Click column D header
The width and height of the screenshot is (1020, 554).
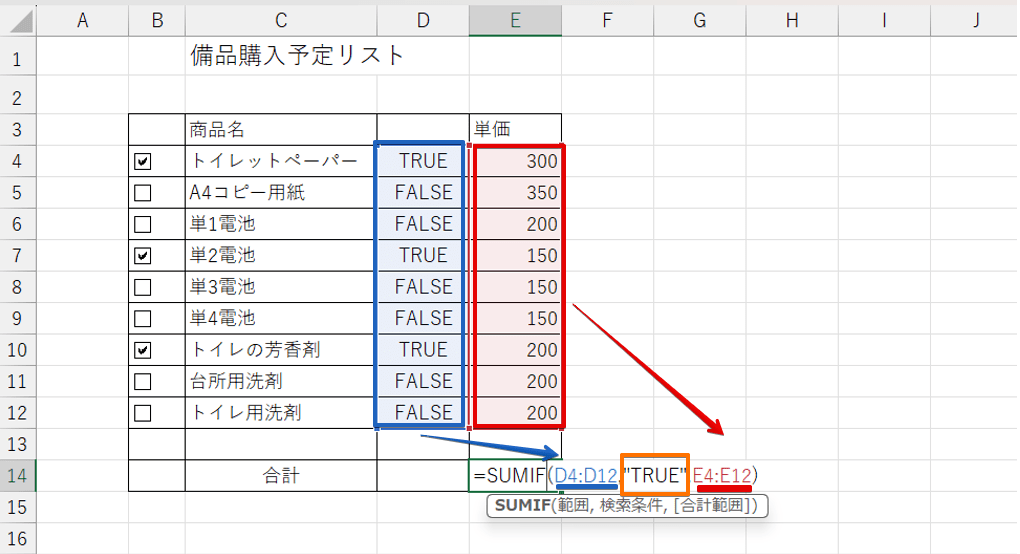(x=423, y=21)
